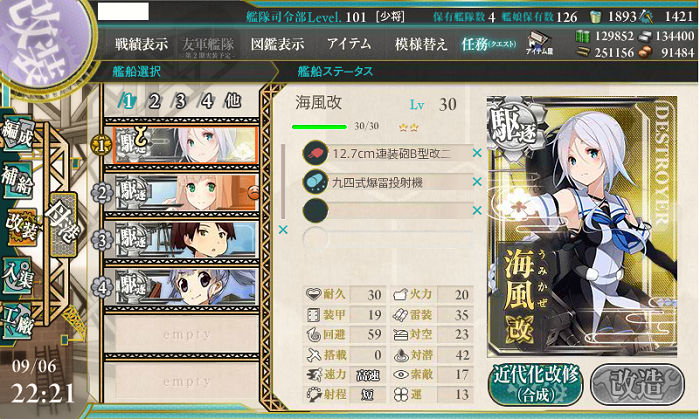Select the third destroyer in the ship list
The width and height of the screenshot is (700, 419).
[x=185, y=240]
